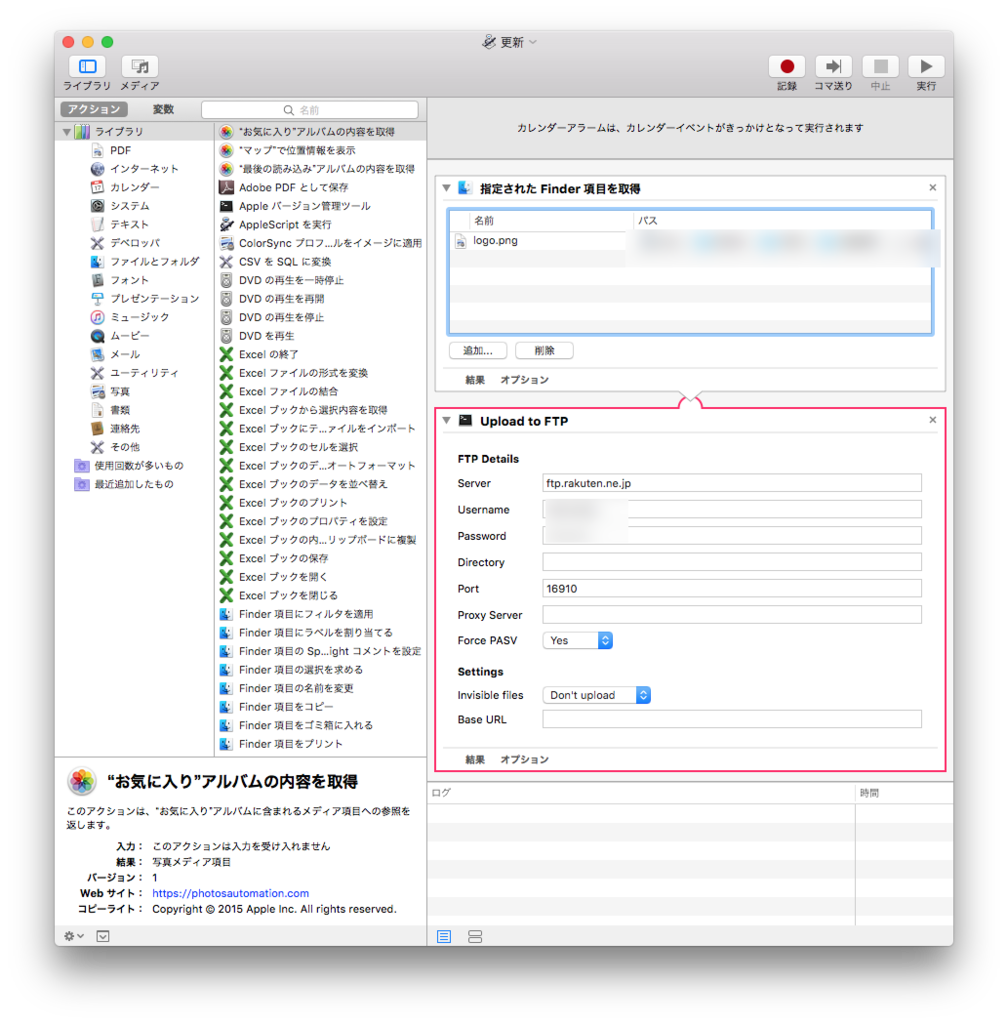Select the PDF category in library
The width and height of the screenshot is (1008, 1024).
[x=120, y=150]
